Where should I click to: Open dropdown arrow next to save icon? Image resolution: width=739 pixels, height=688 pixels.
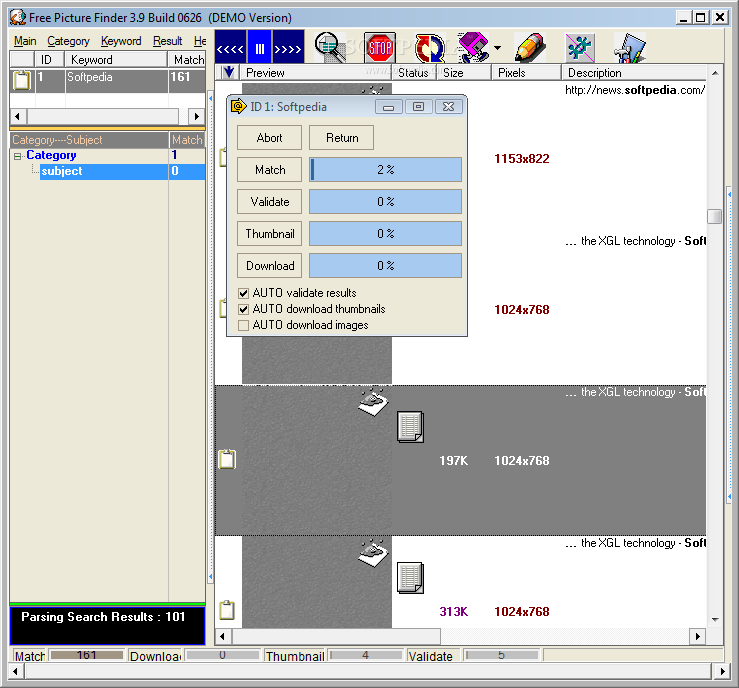point(497,48)
